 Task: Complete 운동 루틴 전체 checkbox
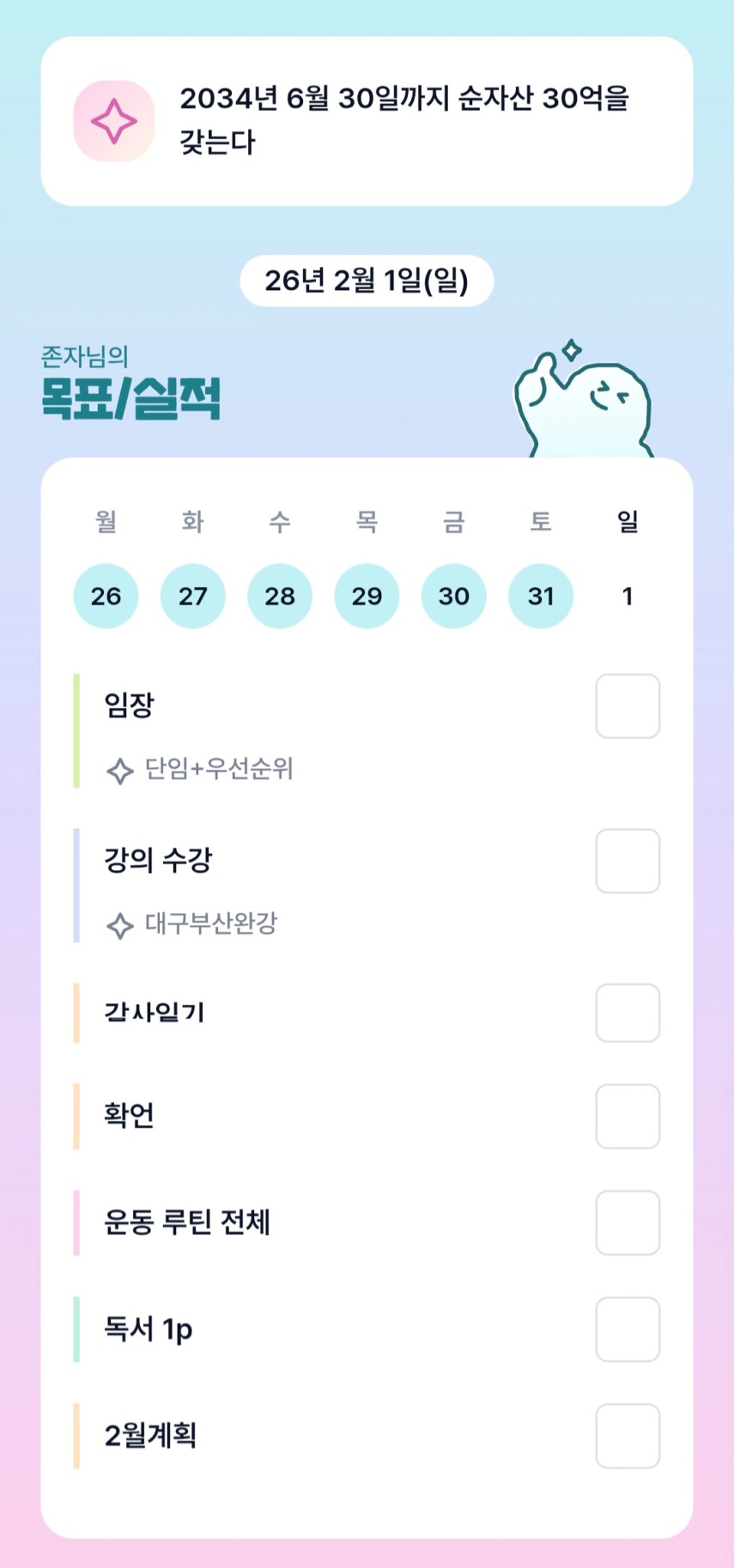point(628,1222)
